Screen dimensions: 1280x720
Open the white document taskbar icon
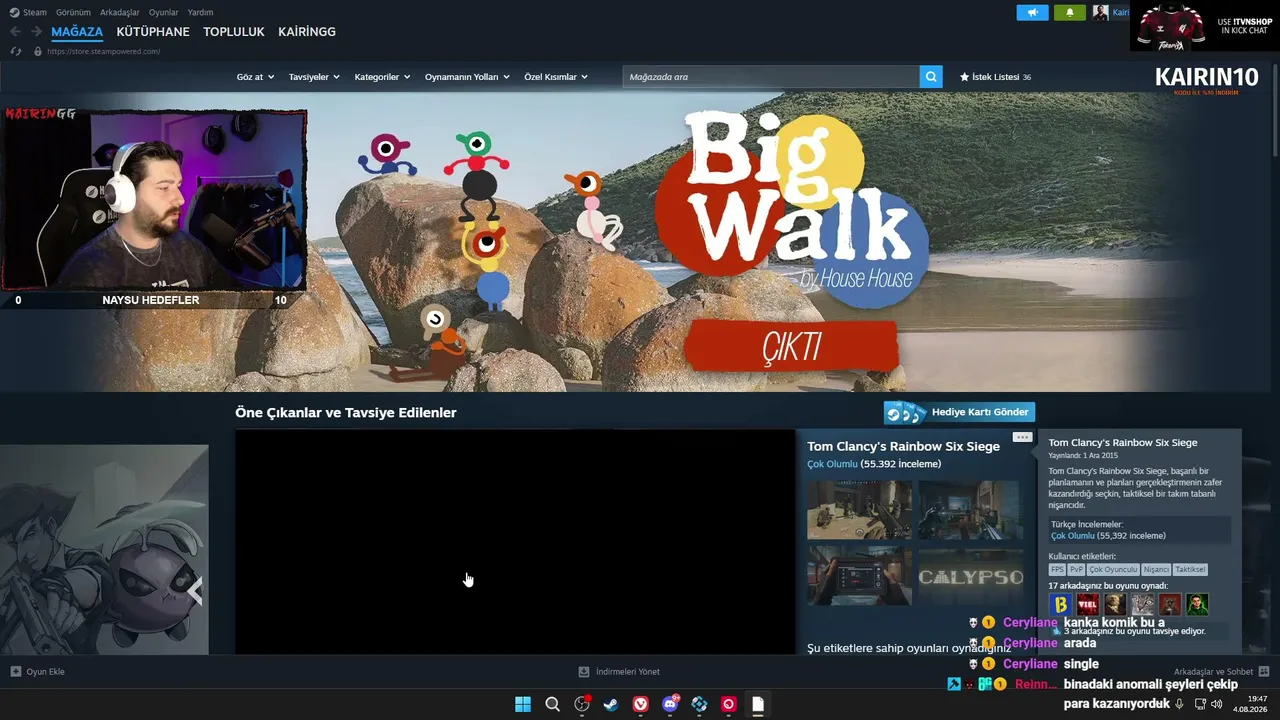[758, 704]
